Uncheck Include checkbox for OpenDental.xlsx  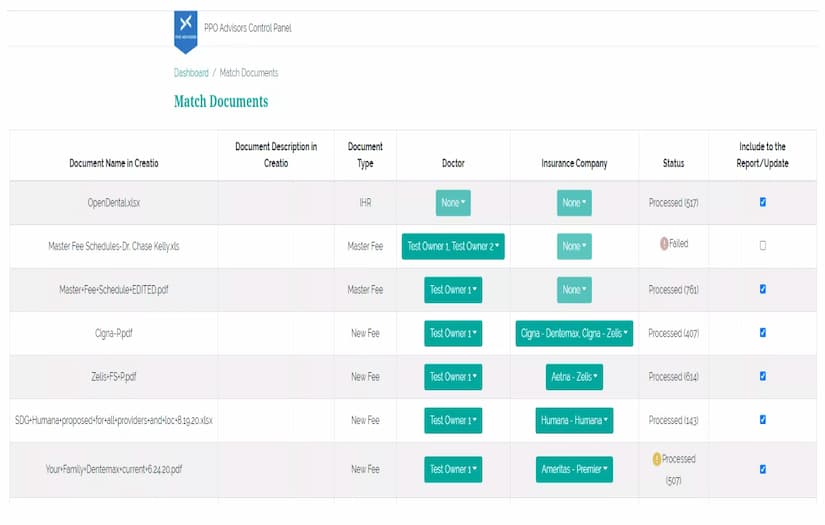click(x=763, y=202)
